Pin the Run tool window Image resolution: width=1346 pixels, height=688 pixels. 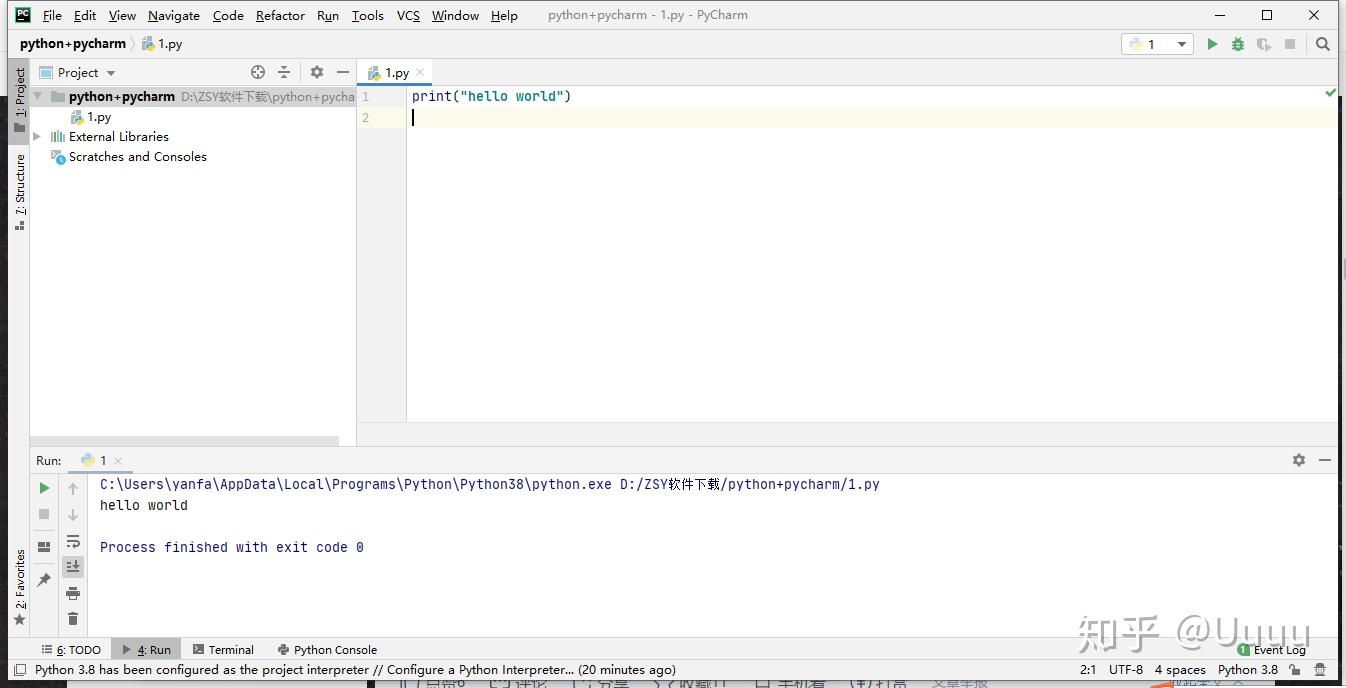(x=44, y=578)
